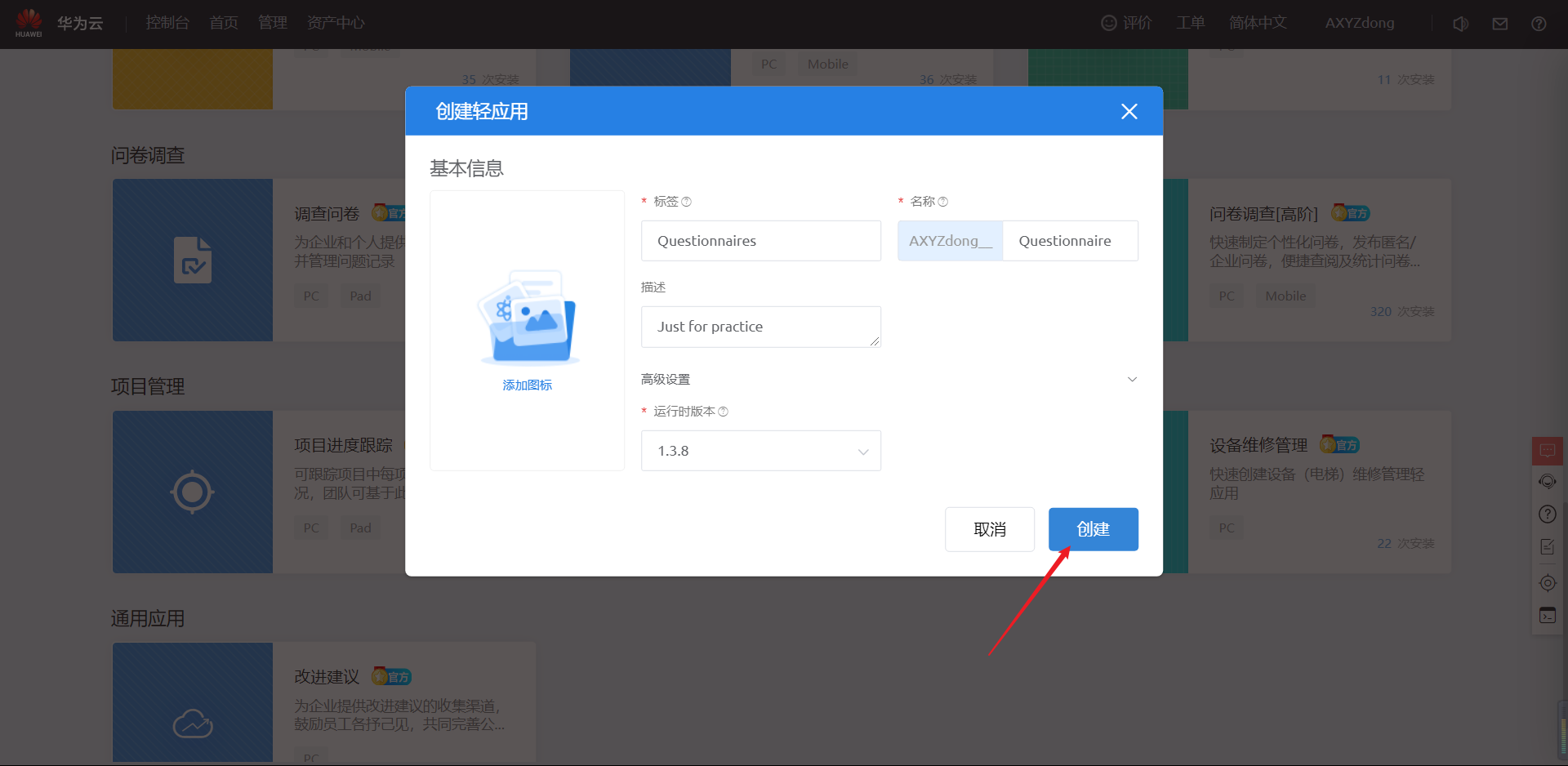Screen dimensions: 1568x766
Task: Focus the 名称 field containing Questionnaire
Action: coord(1071,241)
